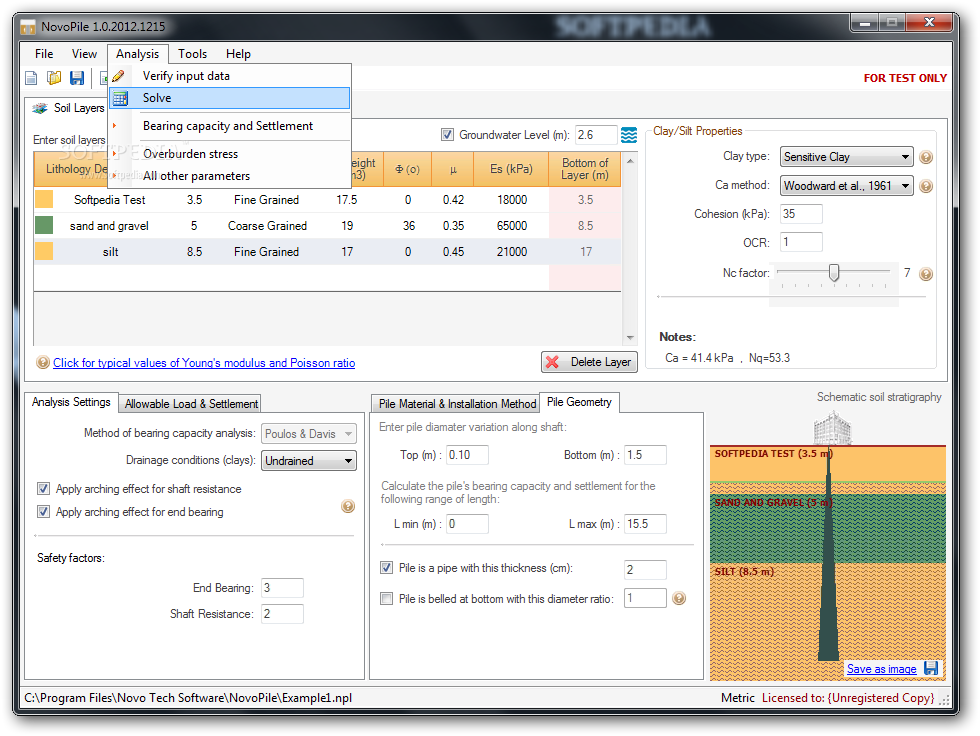Click help icon beside belled diameter ratio
Image resolution: width=980 pixels, height=736 pixels.
679,599
